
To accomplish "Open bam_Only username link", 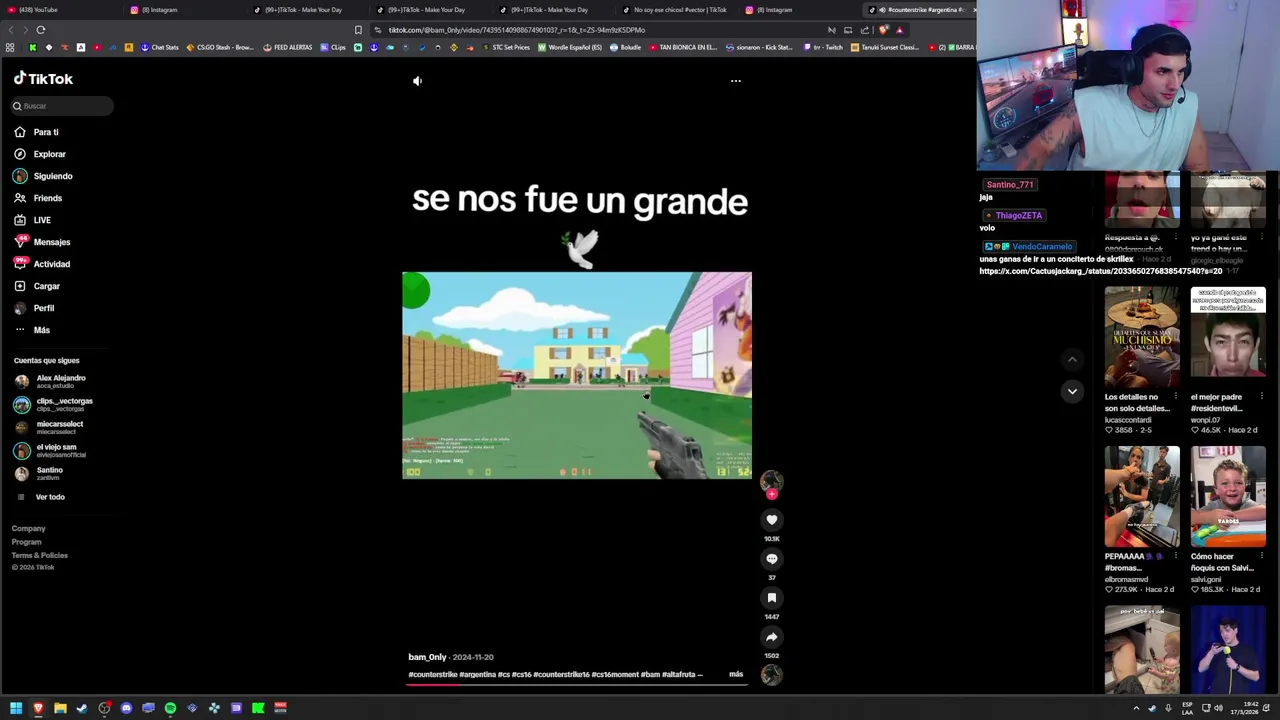I will (x=427, y=657).
